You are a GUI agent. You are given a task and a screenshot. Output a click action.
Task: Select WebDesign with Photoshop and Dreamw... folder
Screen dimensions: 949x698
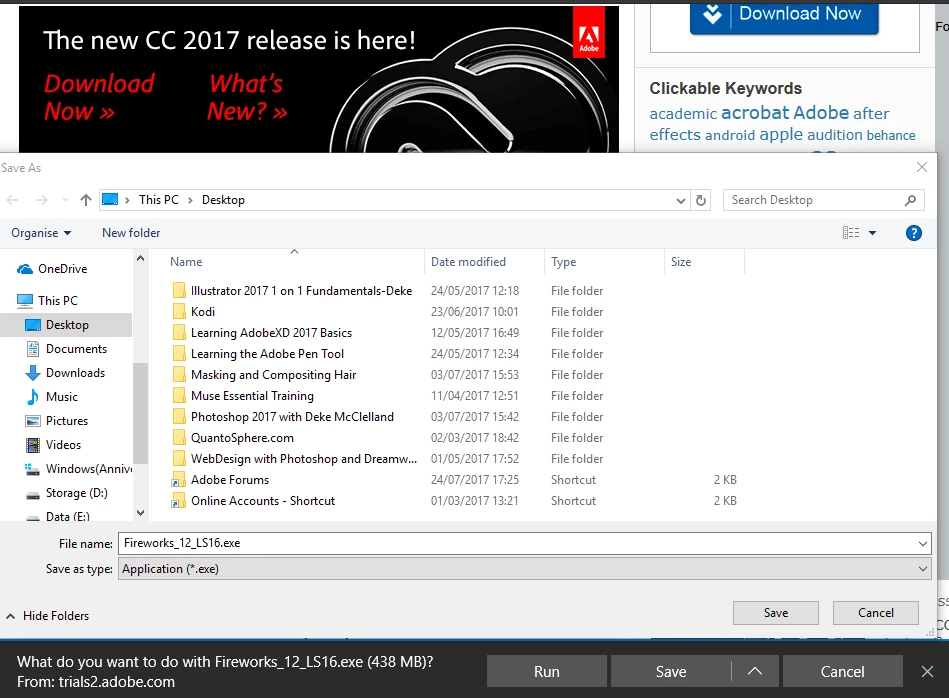pos(304,459)
